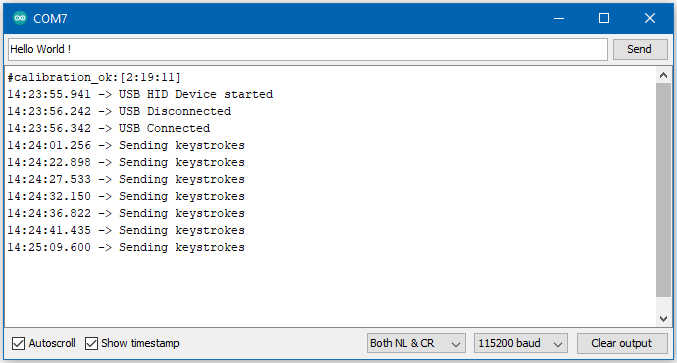Focus the Hello World ! text input field
The height and width of the screenshot is (363, 677).
(x=308, y=49)
